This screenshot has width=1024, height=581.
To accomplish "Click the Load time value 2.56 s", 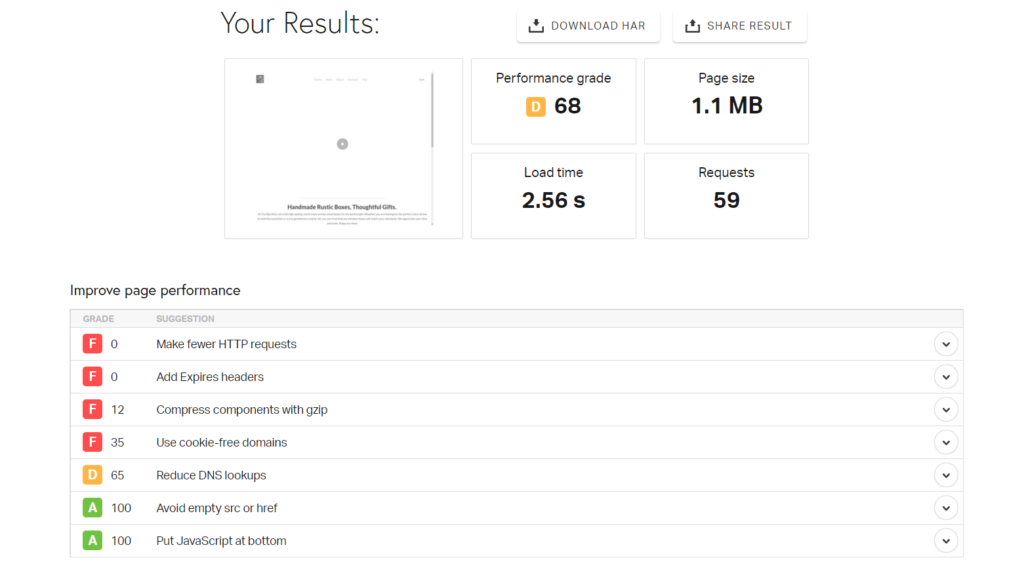I will pyautogui.click(x=553, y=200).
